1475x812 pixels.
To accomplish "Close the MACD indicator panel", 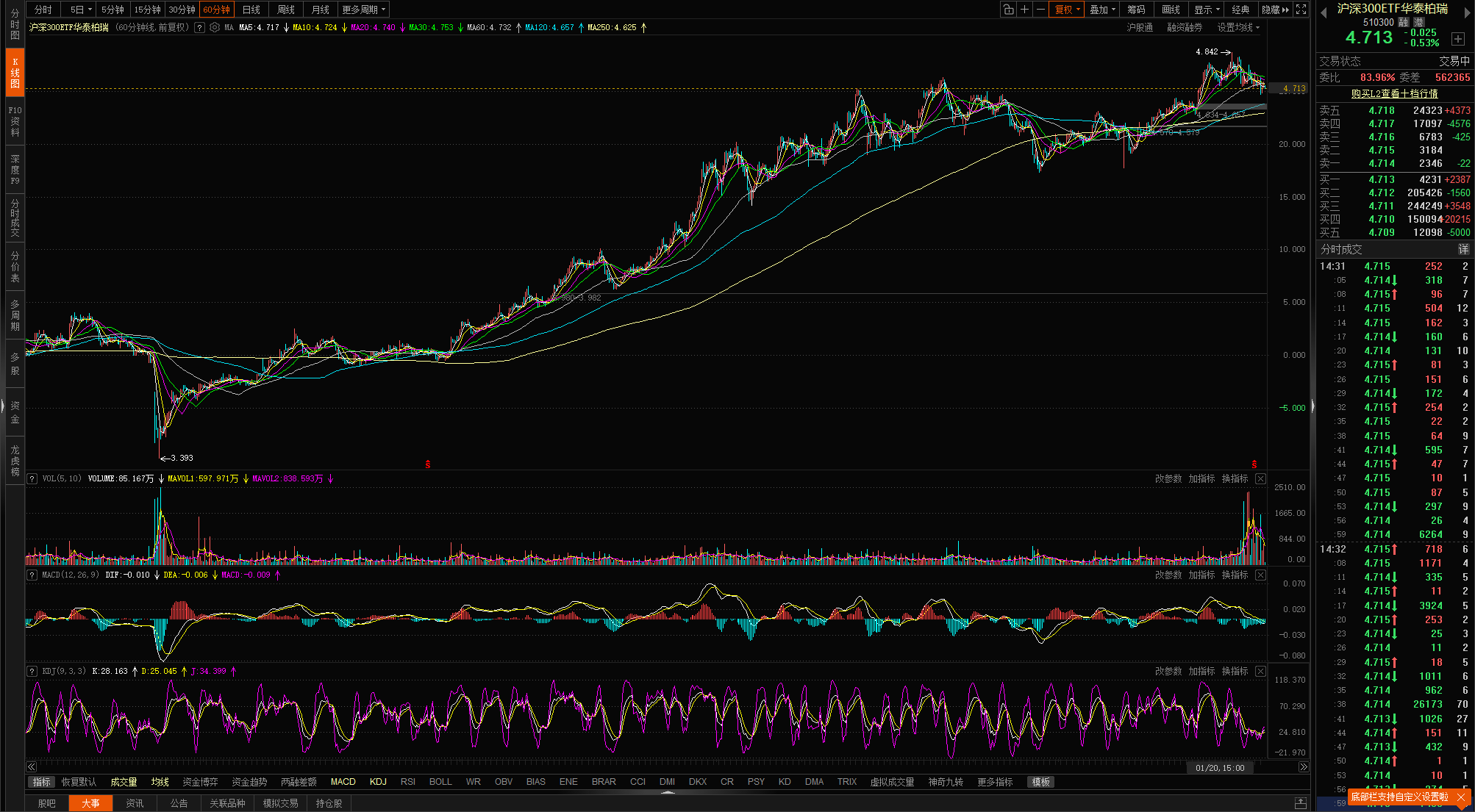I will pos(1260,575).
